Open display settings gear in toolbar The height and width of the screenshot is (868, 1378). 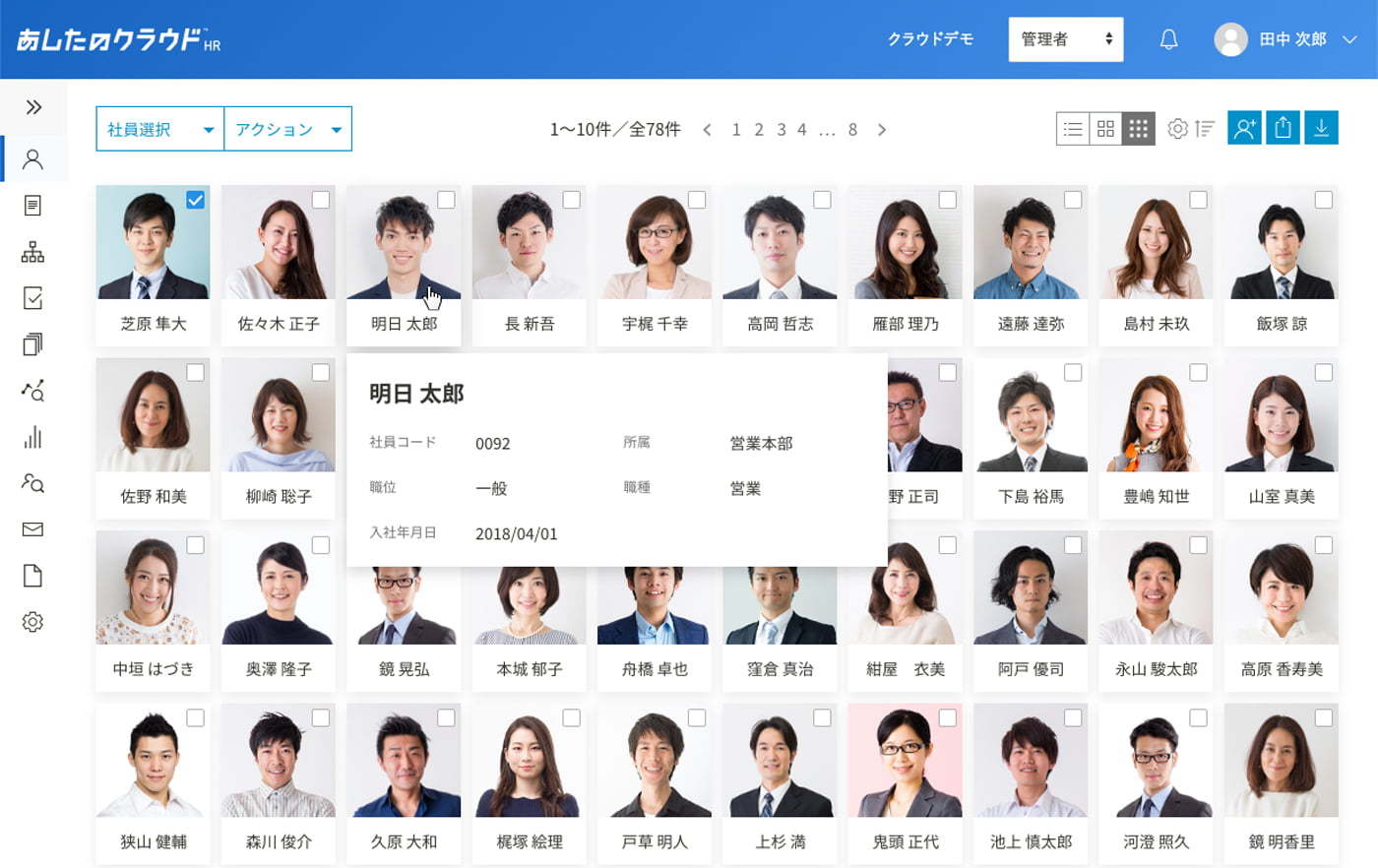pyautogui.click(x=1177, y=129)
